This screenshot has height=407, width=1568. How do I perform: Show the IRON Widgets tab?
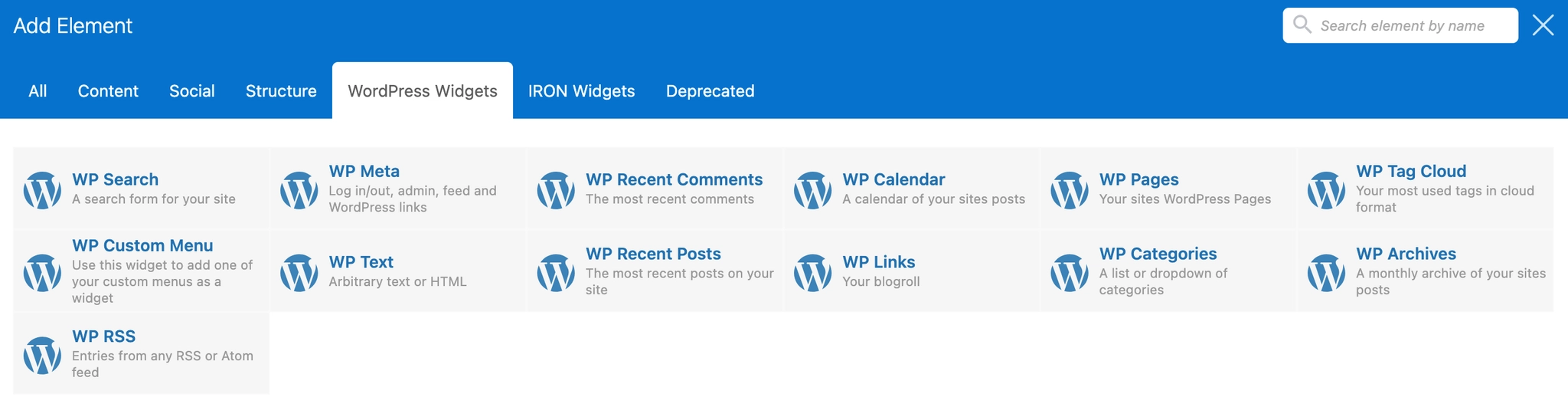tap(582, 90)
